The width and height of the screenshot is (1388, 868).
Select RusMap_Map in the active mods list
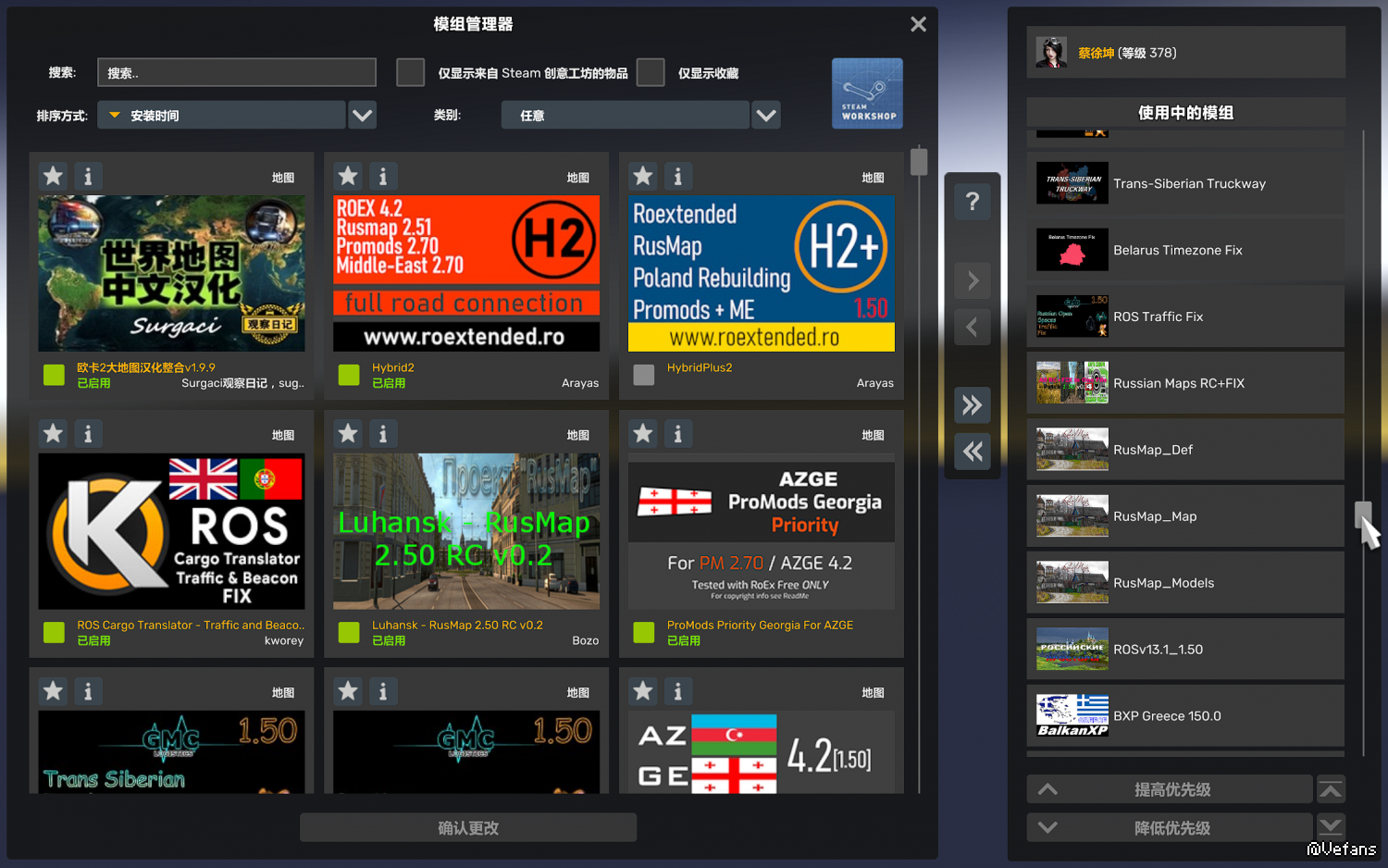click(1185, 516)
